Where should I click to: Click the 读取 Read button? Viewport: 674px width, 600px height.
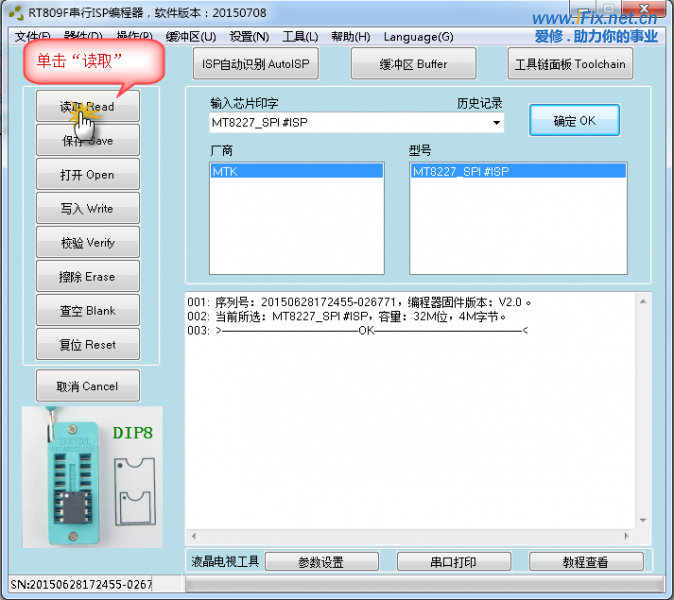click(x=87, y=106)
